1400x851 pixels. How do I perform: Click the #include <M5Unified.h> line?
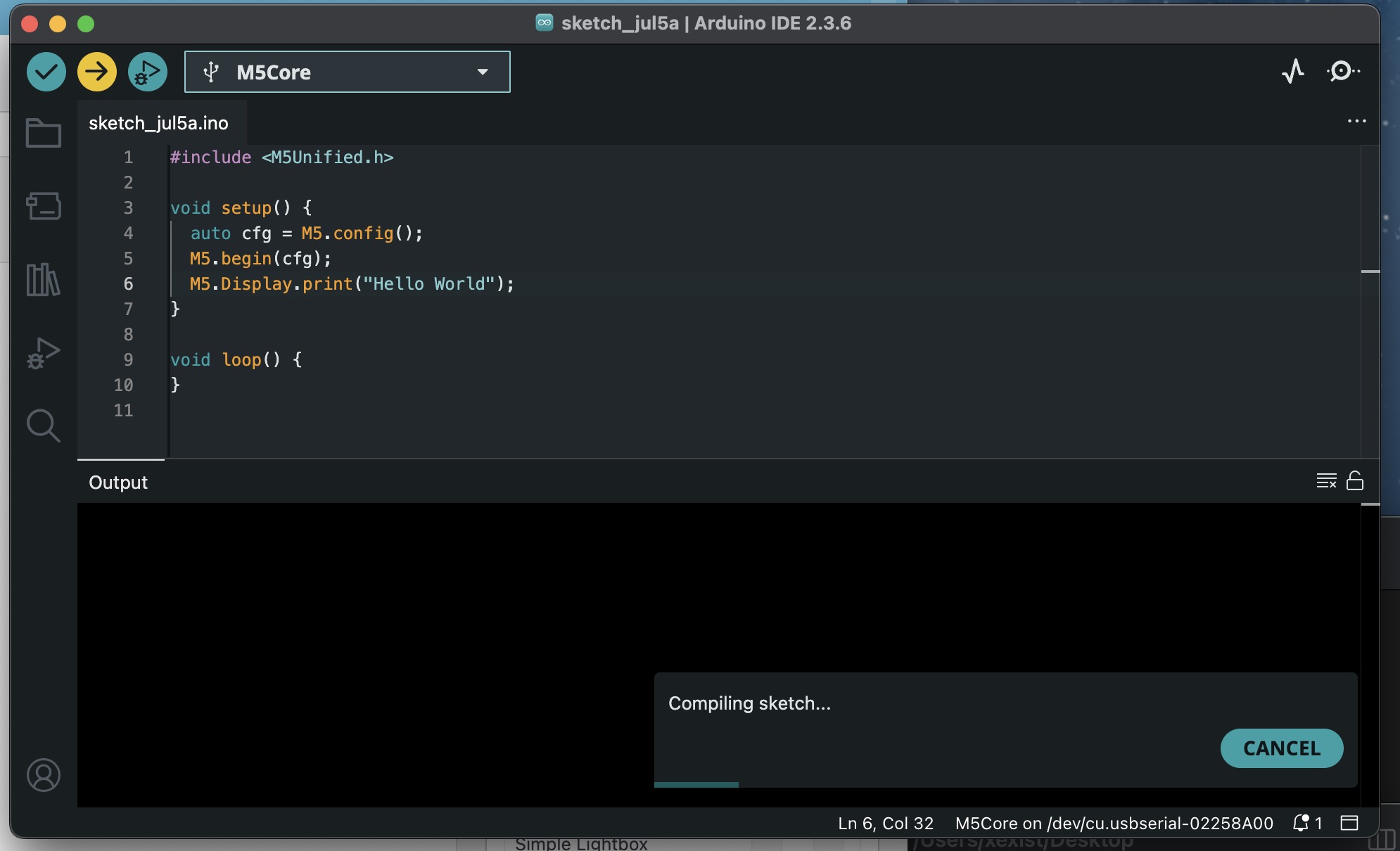click(282, 158)
